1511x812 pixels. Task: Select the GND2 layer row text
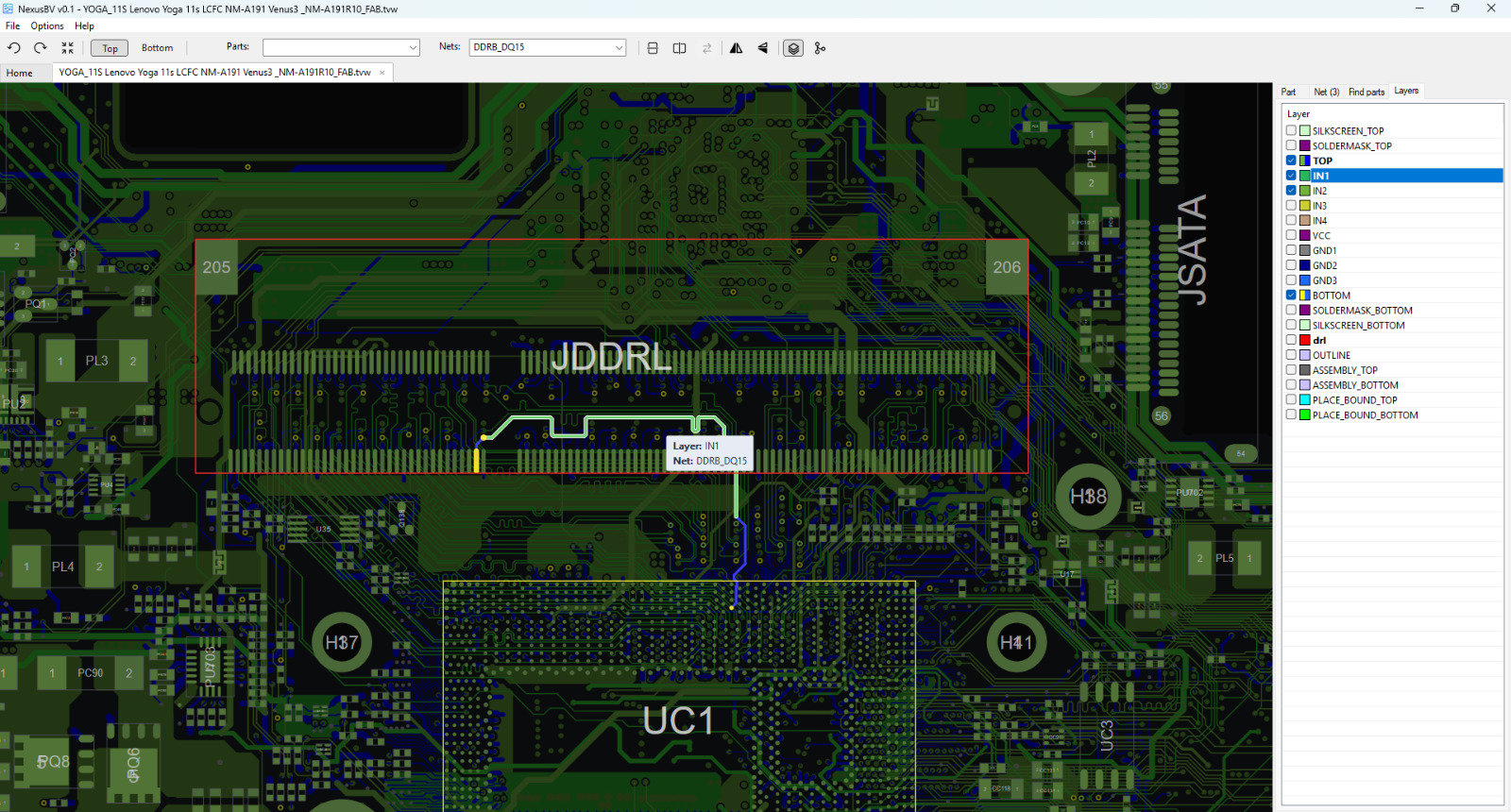click(x=1324, y=266)
